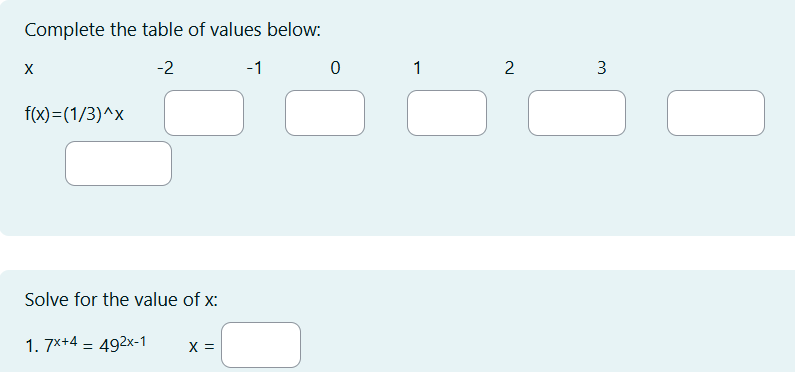Select the fifth answer box in f(x) row
The image size is (795, 372).
(716, 113)
